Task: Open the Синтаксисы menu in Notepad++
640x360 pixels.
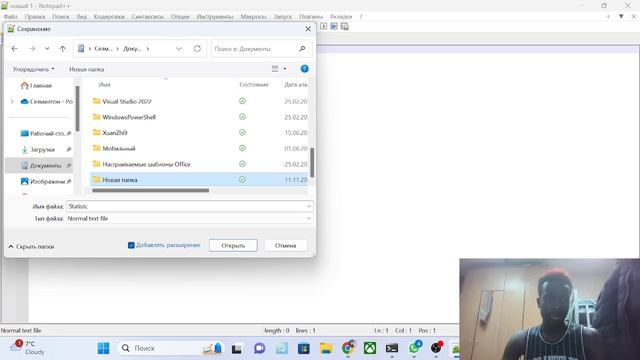Action: coord(147,17)
